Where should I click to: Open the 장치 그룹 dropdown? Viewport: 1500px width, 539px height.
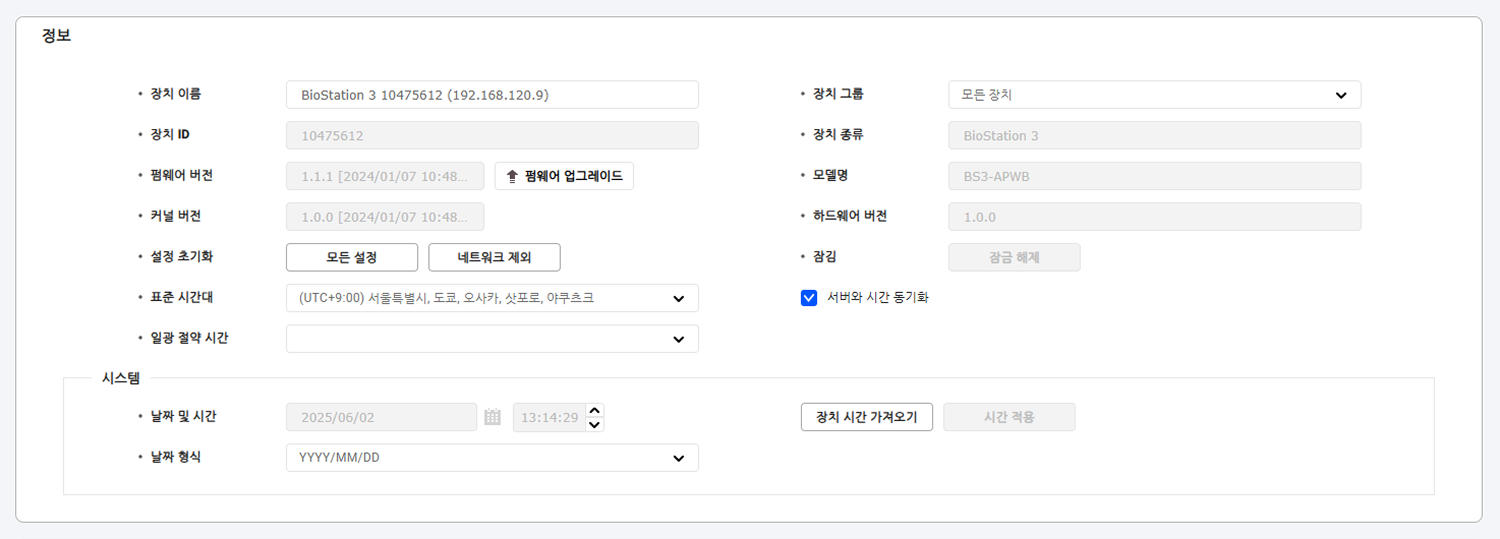(1154, 95)
